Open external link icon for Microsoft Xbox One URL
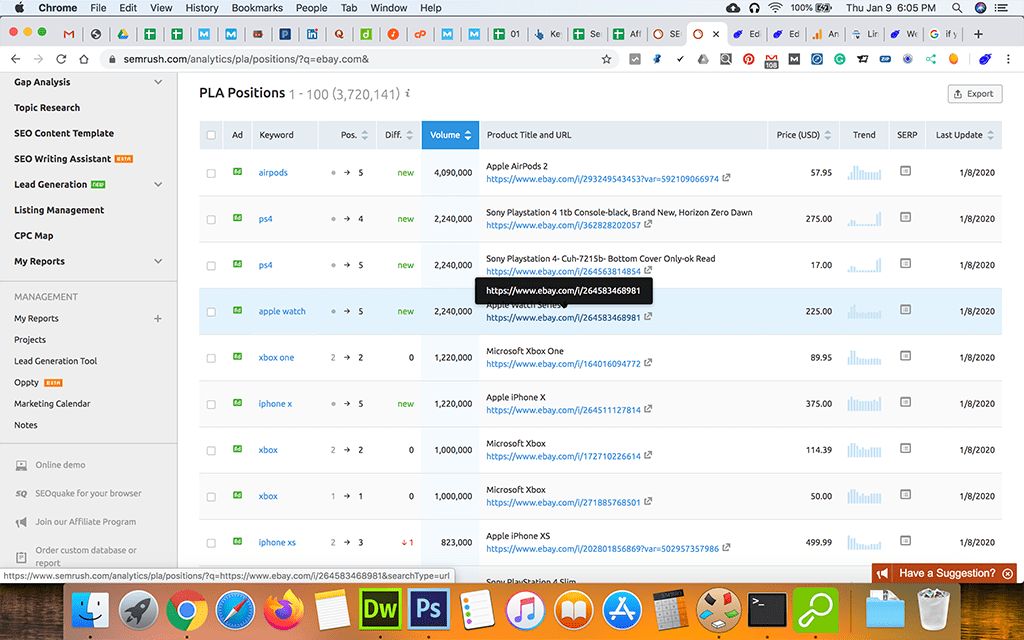This screenshot has height=640, width=1024. pyautogui.click(x=648, y=362)
